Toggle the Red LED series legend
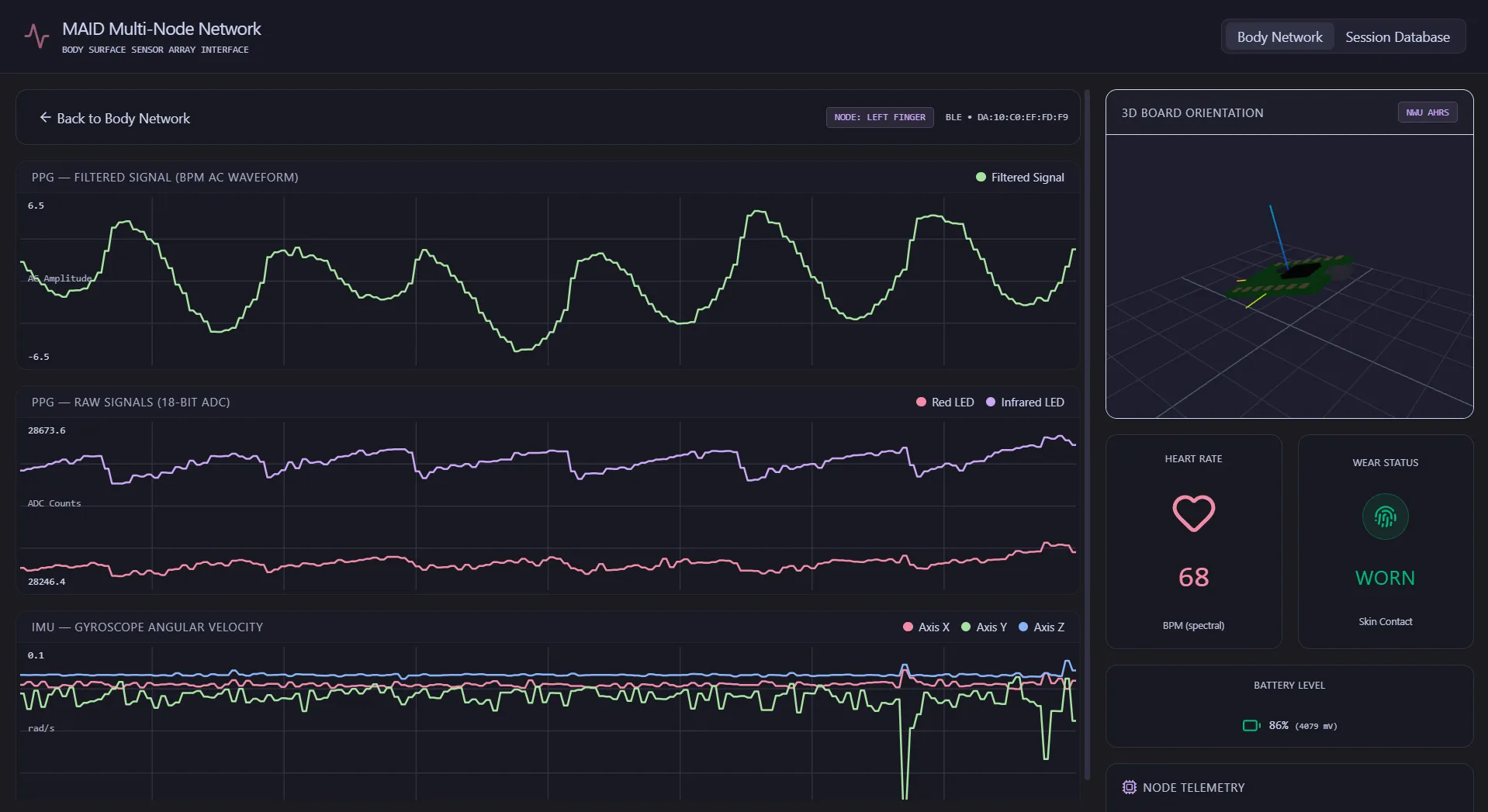This screenshot has height=812, width=1488. click(x=945, y=403)
